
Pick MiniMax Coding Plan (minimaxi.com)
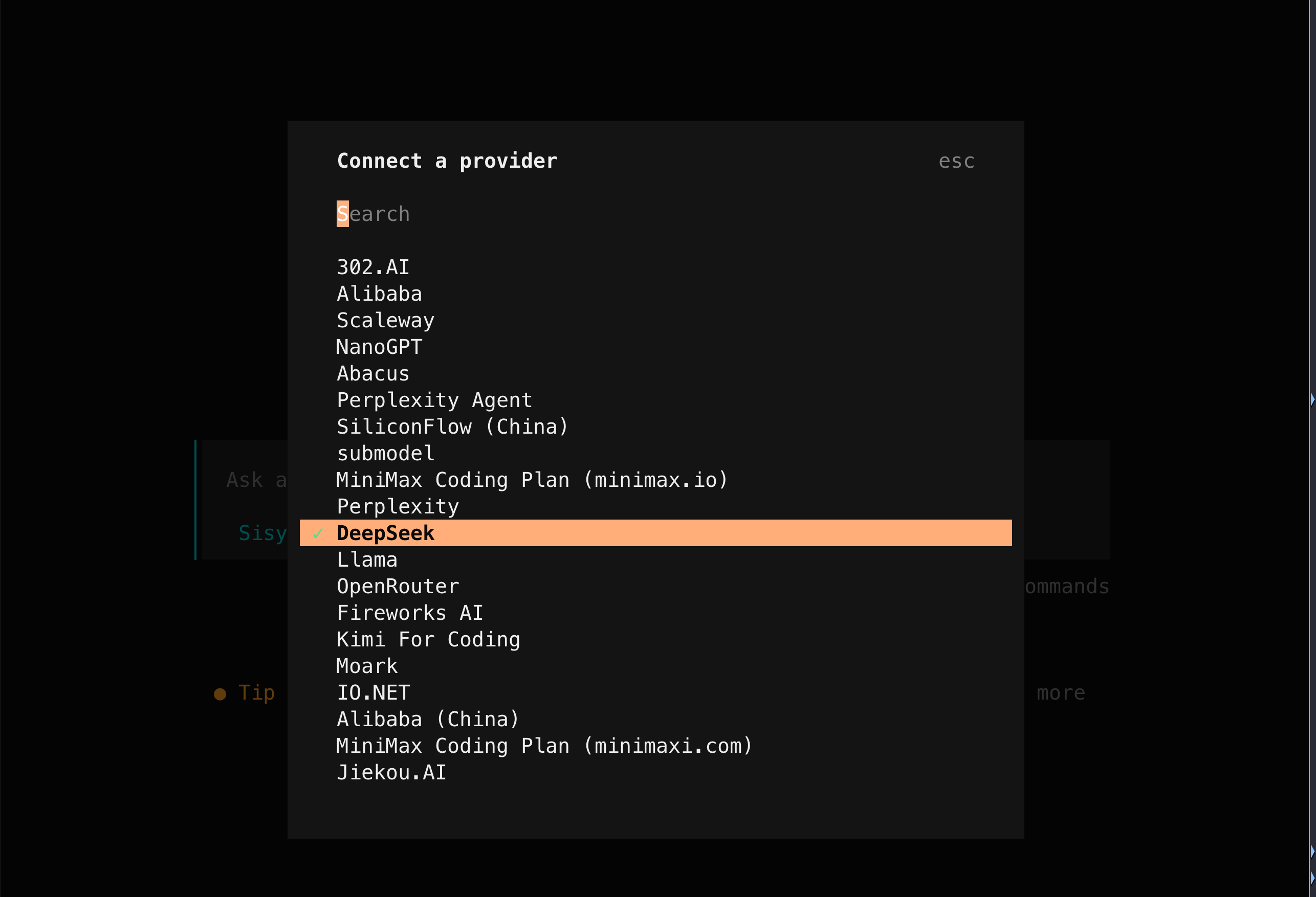coord(543,746)
